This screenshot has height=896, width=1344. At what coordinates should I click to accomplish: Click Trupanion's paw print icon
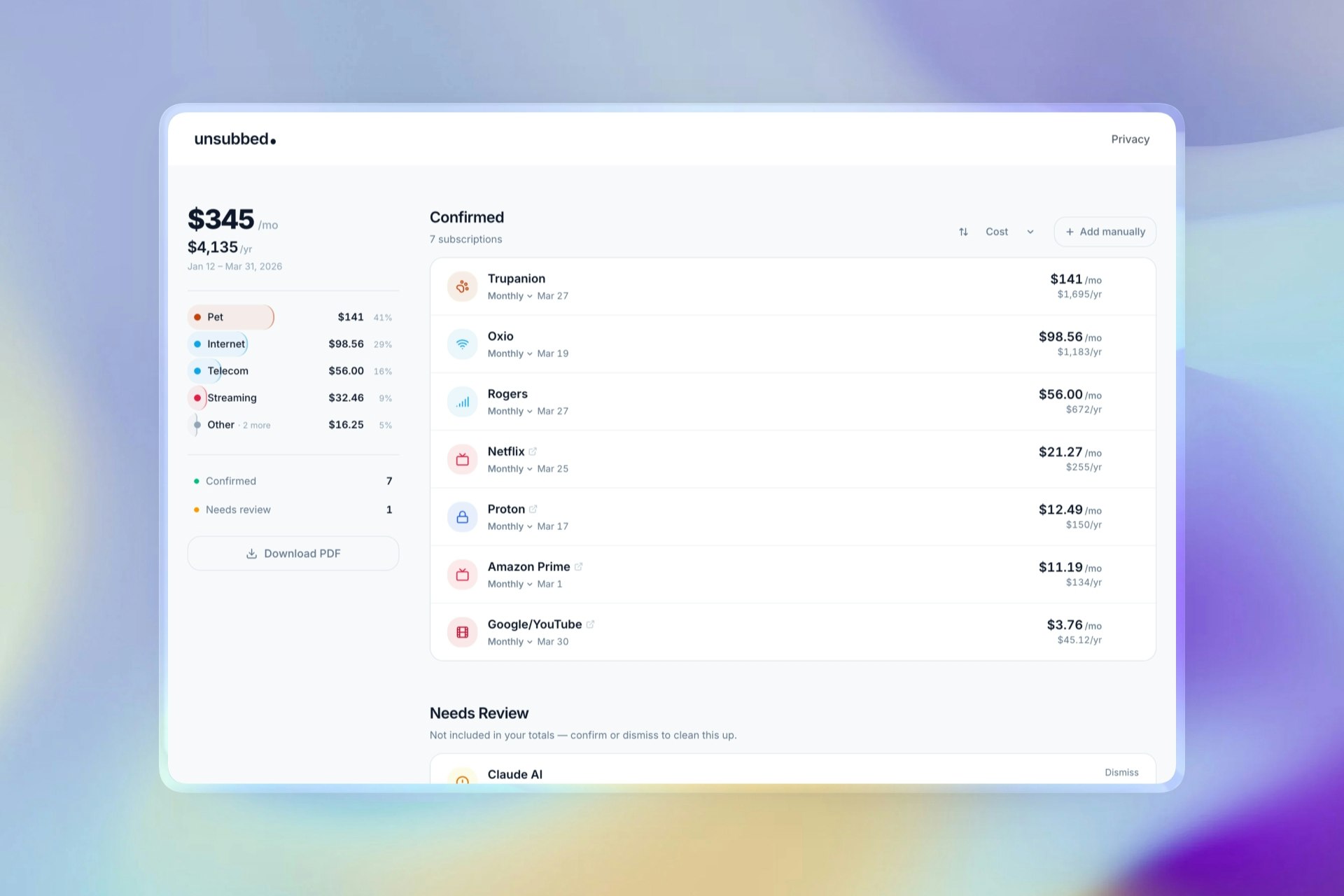pos(462,286)
